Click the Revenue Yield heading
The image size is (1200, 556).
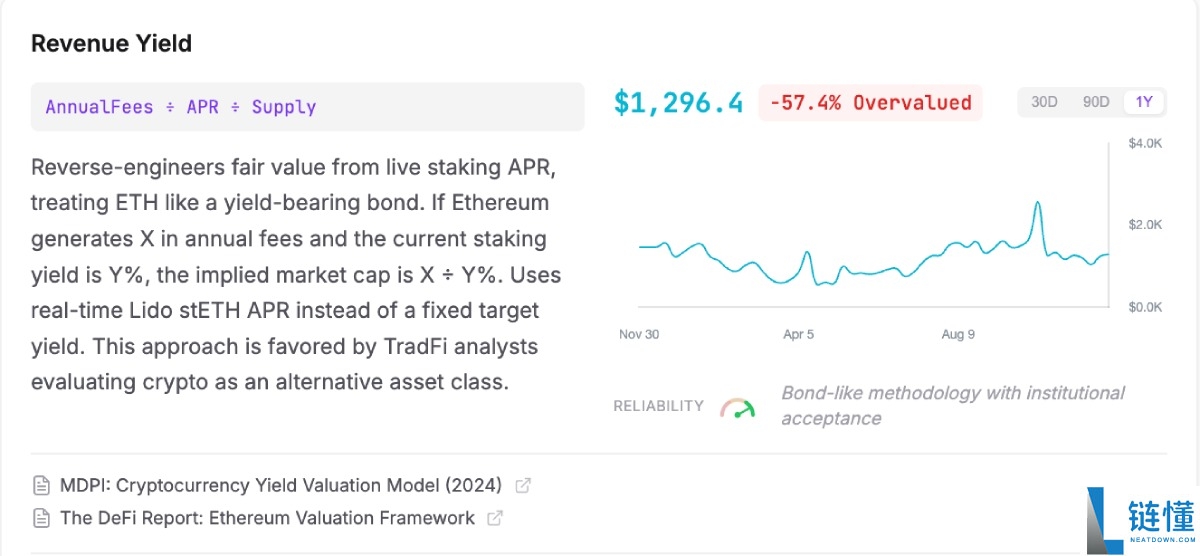pos(111,44)
